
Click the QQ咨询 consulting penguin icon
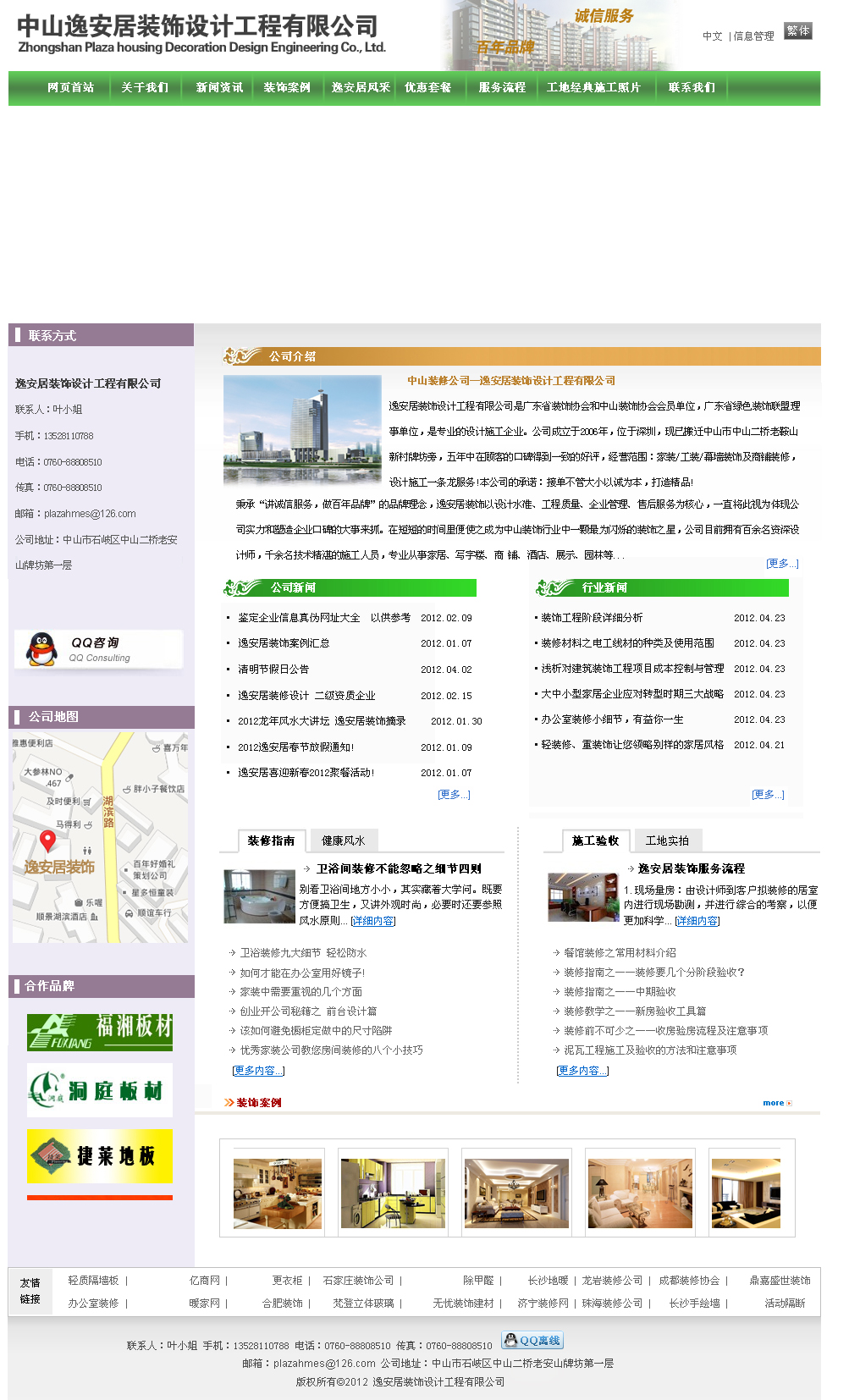pos(42,649)
